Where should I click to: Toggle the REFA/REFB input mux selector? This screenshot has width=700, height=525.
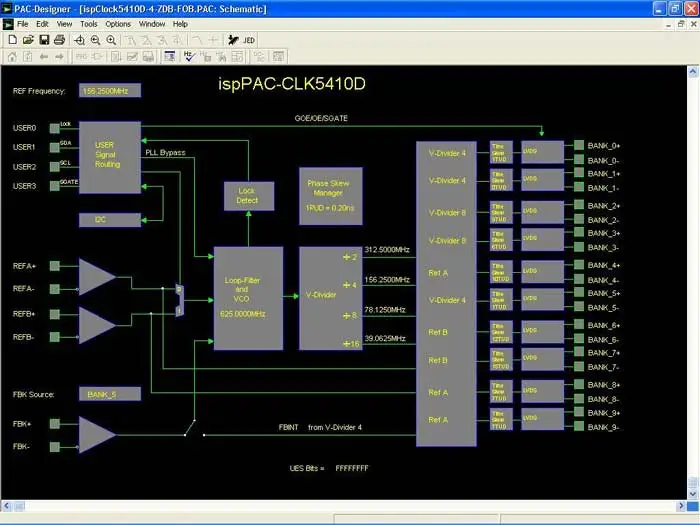pyautogui.click(x=179, y=299)
